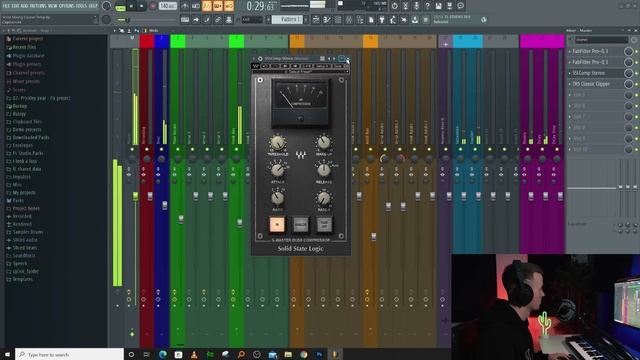Click the speech bubble news icon
The image size is (640, 360).
tap(460, 6)
